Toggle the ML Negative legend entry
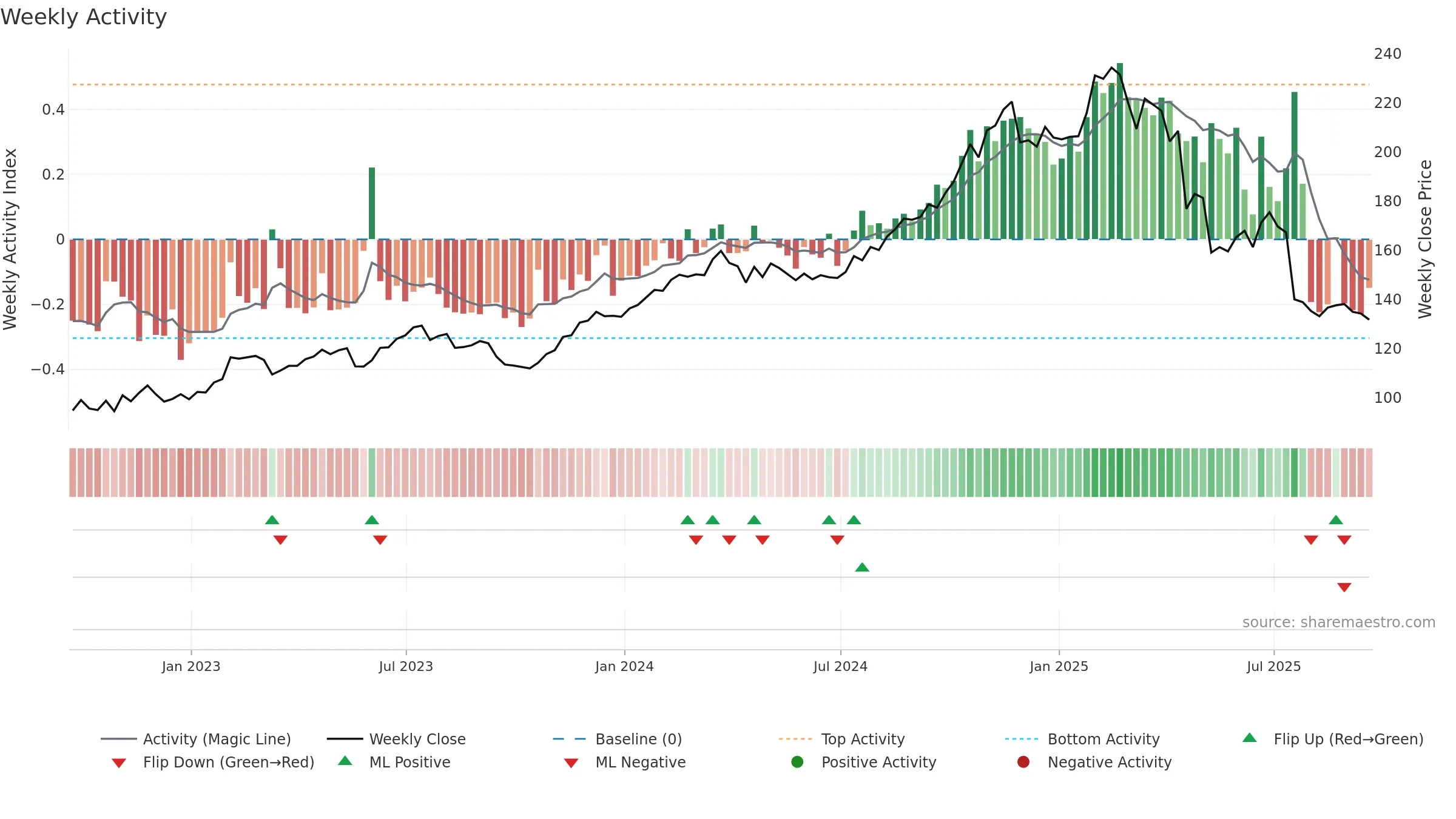Screen dimensions: 1456x819 (625, 762)
